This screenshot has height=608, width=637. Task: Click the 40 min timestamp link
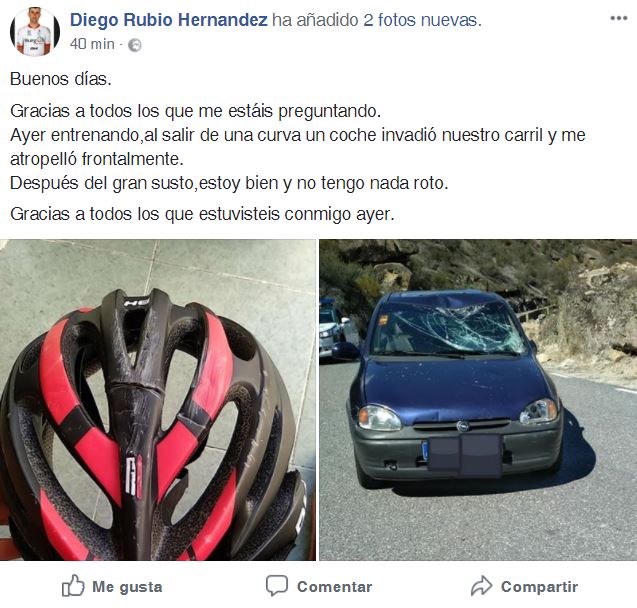point(92,44)
